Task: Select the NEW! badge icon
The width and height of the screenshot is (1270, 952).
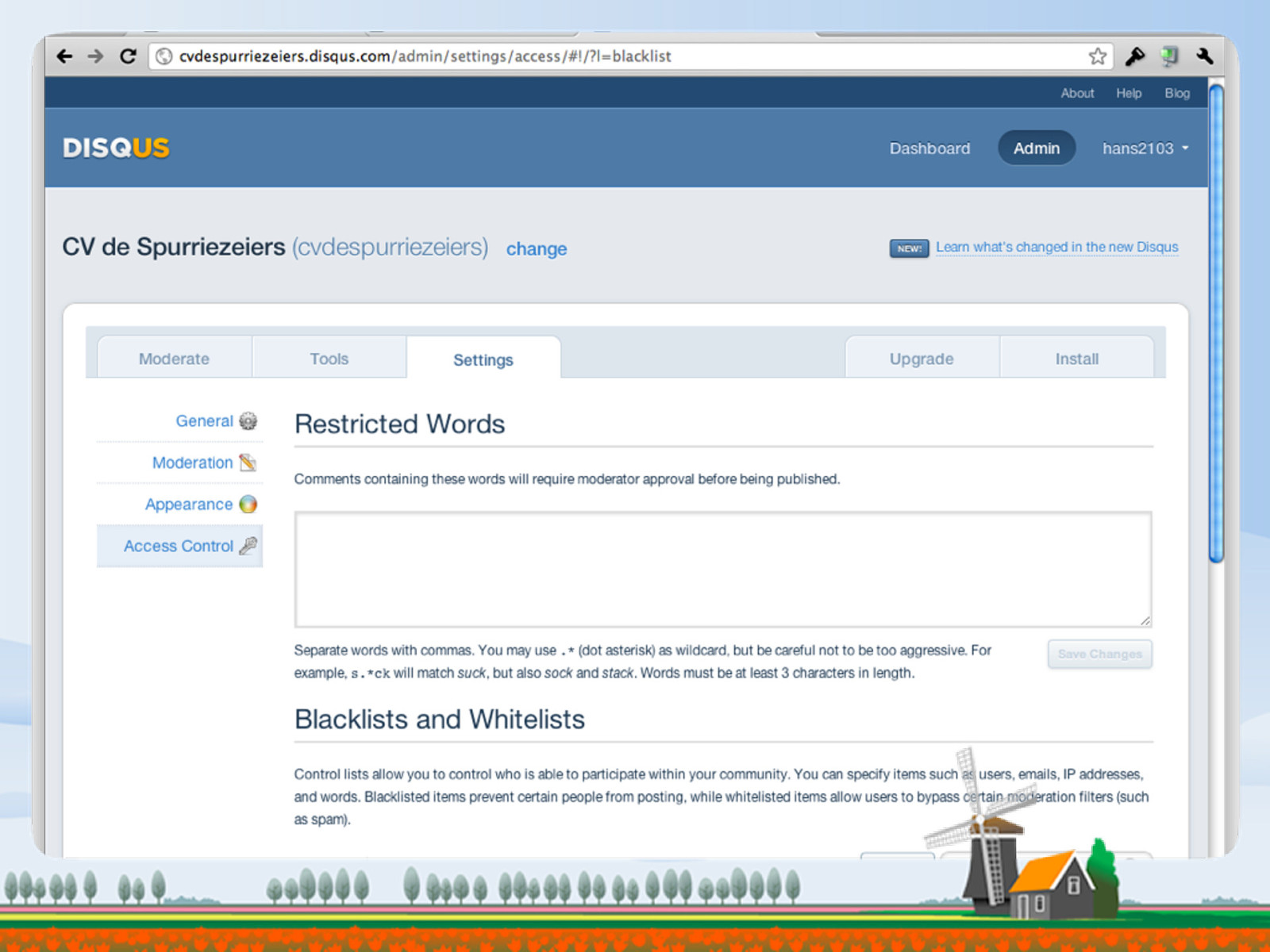Action: [x=909, y=248]
